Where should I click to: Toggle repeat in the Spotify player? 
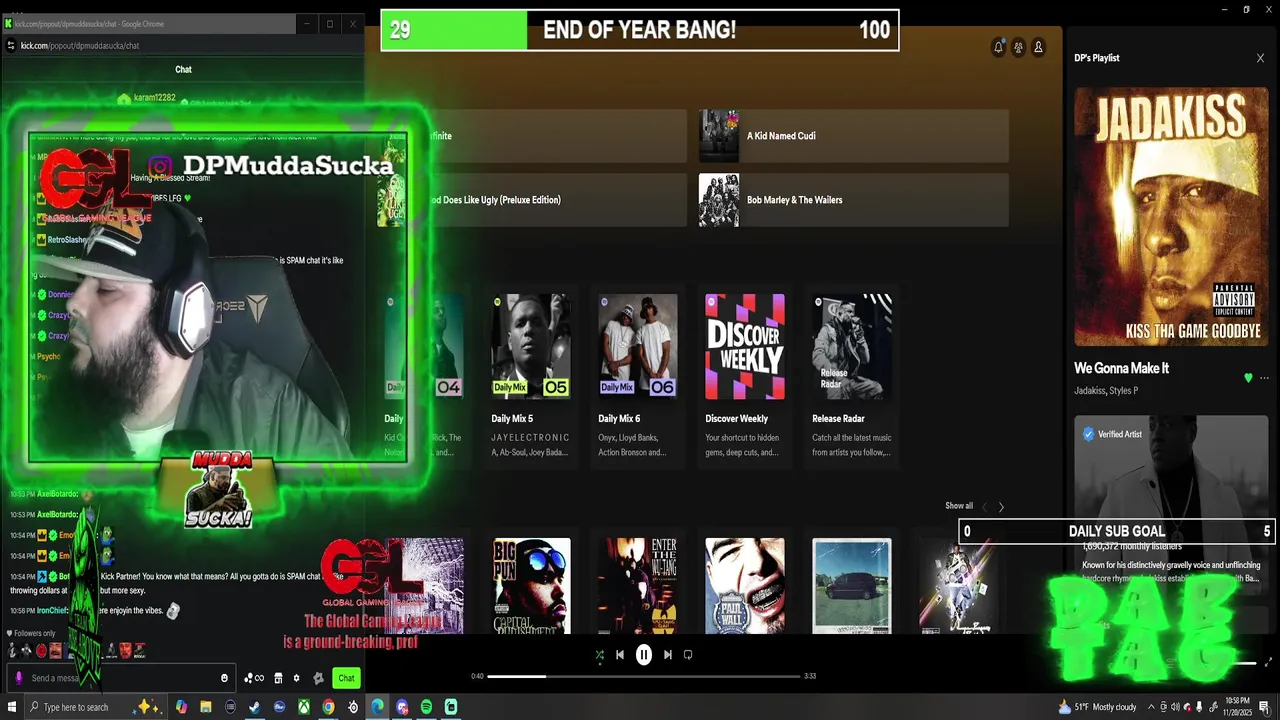(x=688, y=655)
